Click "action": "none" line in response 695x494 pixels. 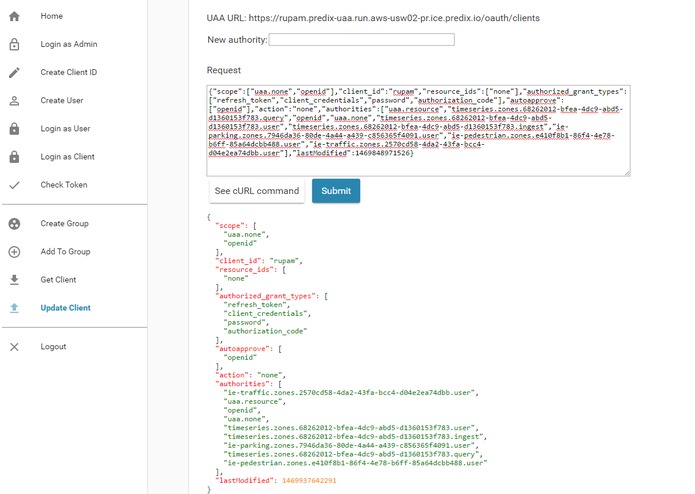coord(251,375)
